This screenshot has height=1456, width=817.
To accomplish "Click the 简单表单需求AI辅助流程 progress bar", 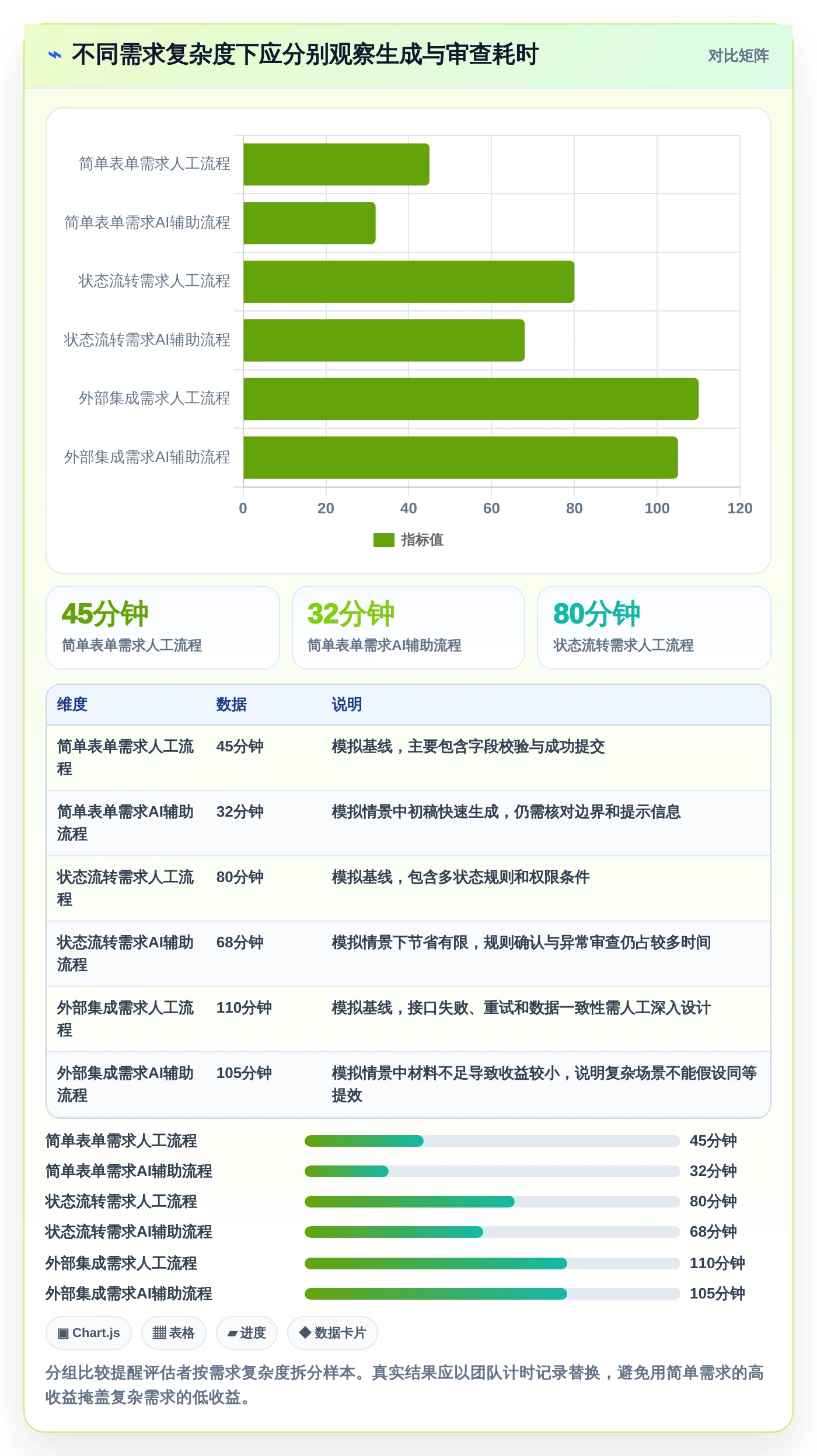I will 492,1171.
